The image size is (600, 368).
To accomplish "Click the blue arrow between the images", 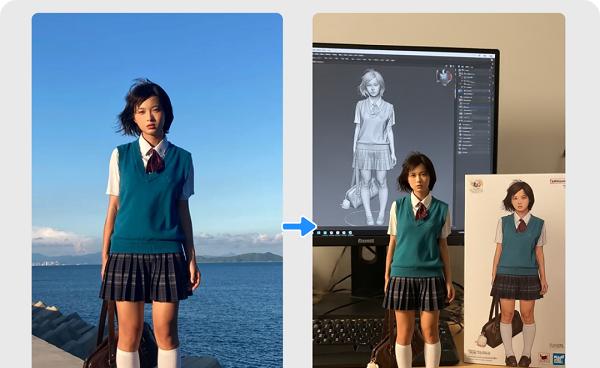I will [300, 226].
